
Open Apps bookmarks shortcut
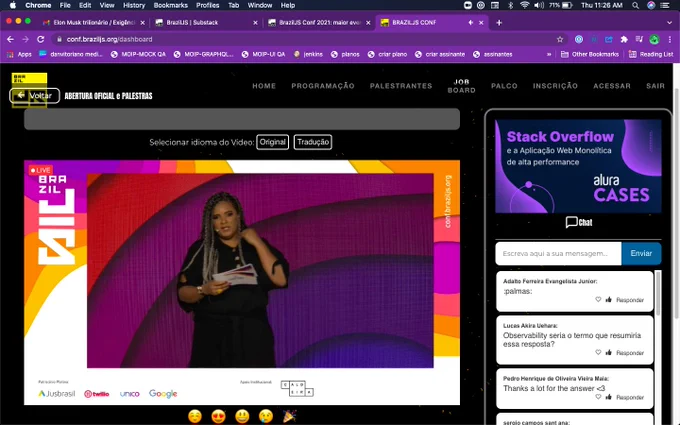[x=19, y=54]
